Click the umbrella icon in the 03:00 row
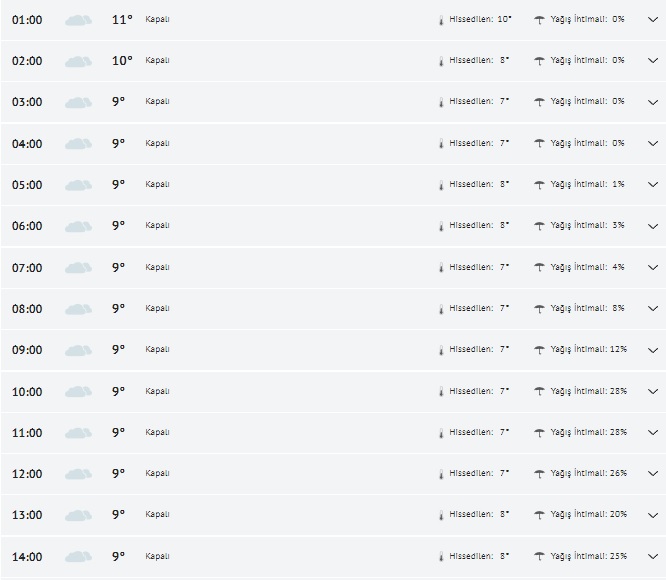Screen dimensions: 666x580 click(540, 102)
